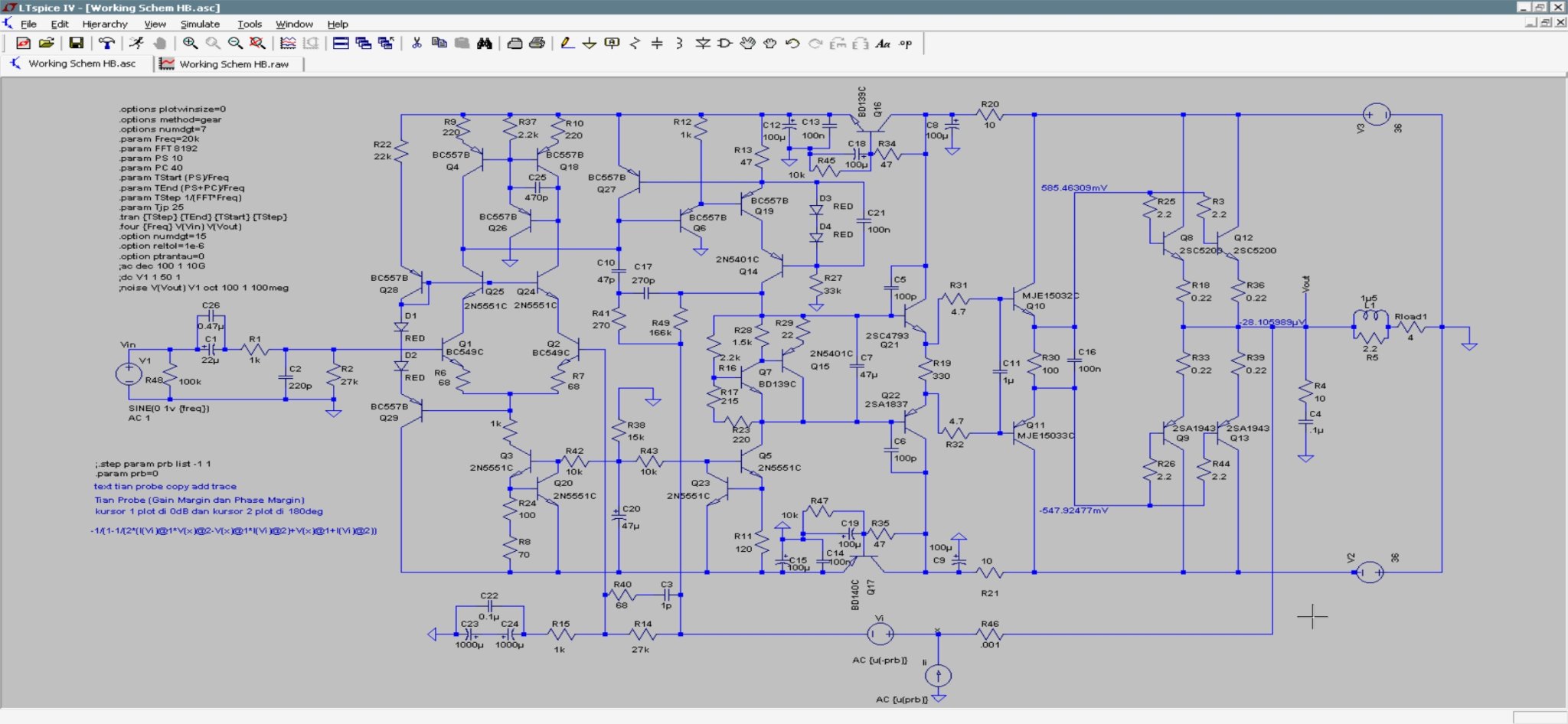Select the Drag closed-hand tool
The width and height of the screenshot is (1568, 724).
(770, 44)
